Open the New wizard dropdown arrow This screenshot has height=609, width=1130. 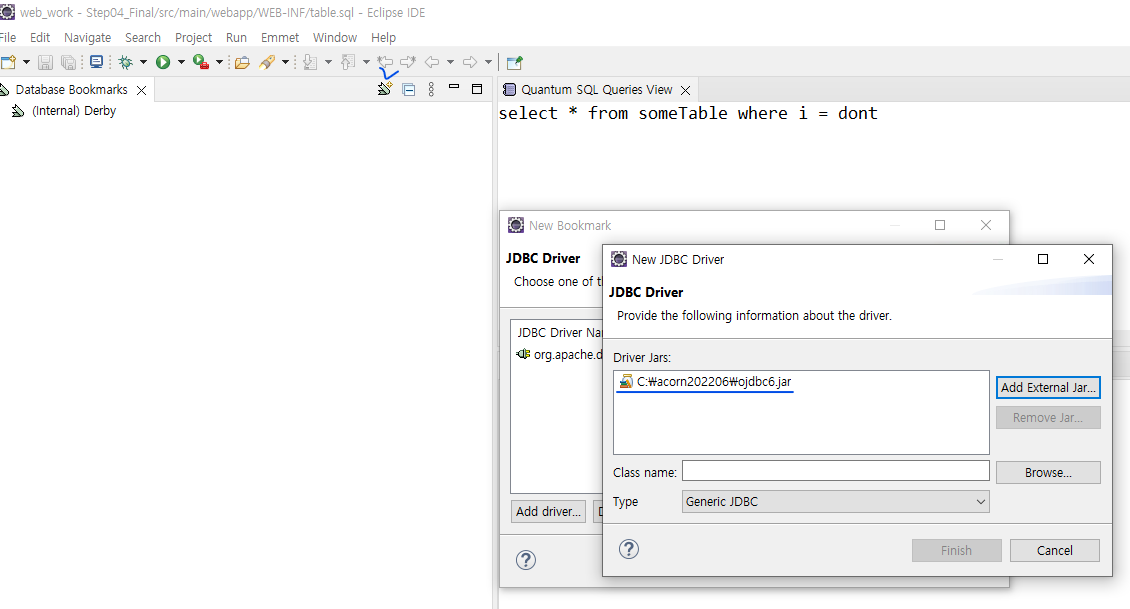pos(27,63)
